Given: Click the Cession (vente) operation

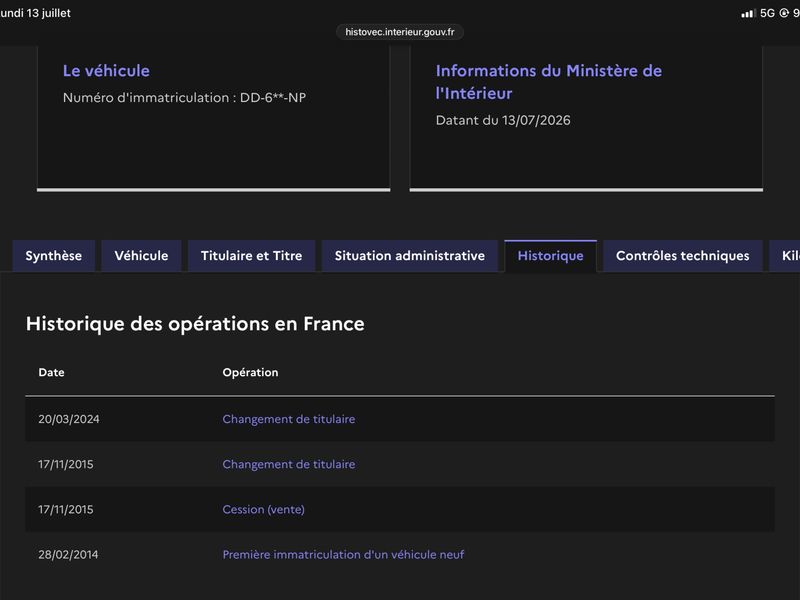Looking at the screenshot, I should click(x=263, y=509).
